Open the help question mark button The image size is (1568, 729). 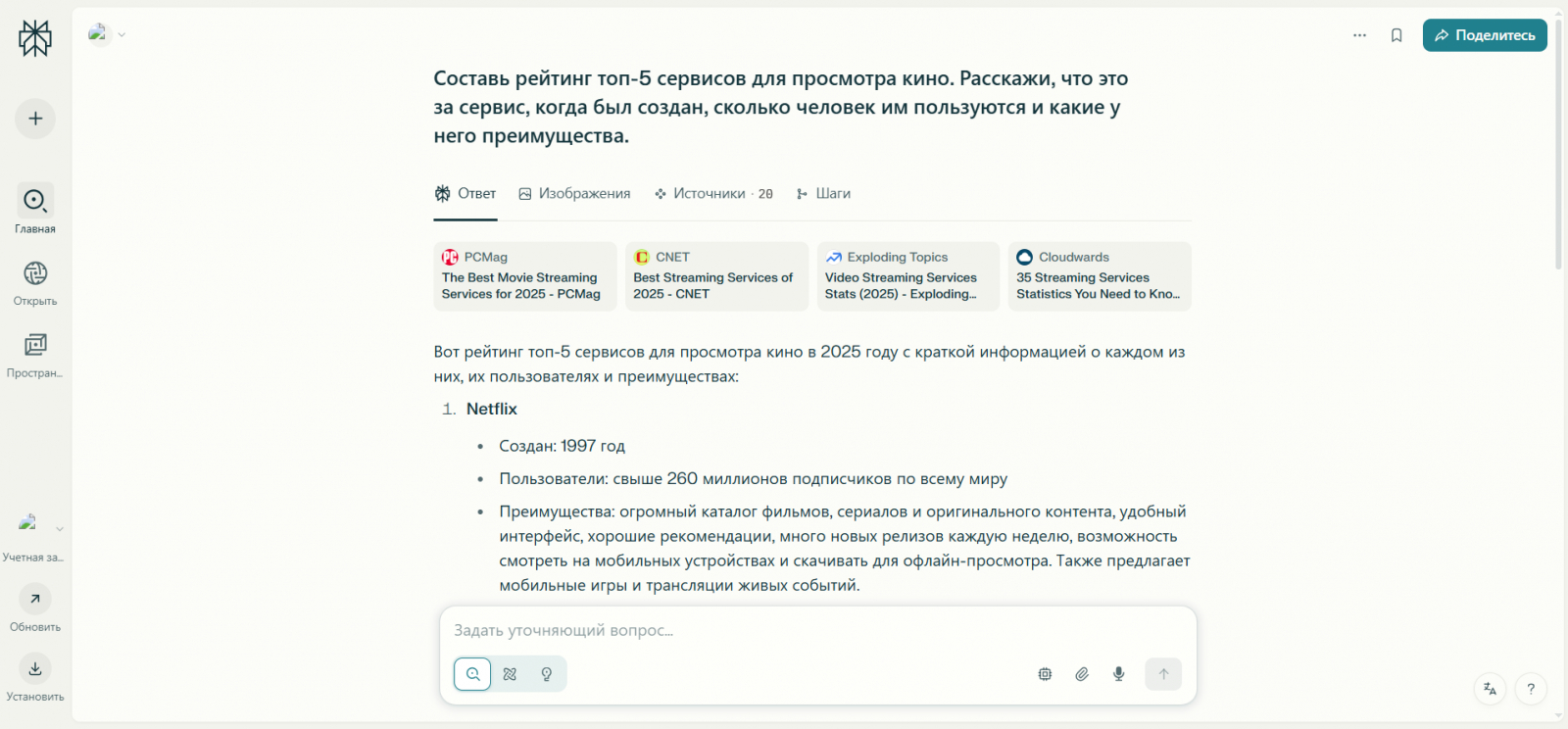(1531, 689)
